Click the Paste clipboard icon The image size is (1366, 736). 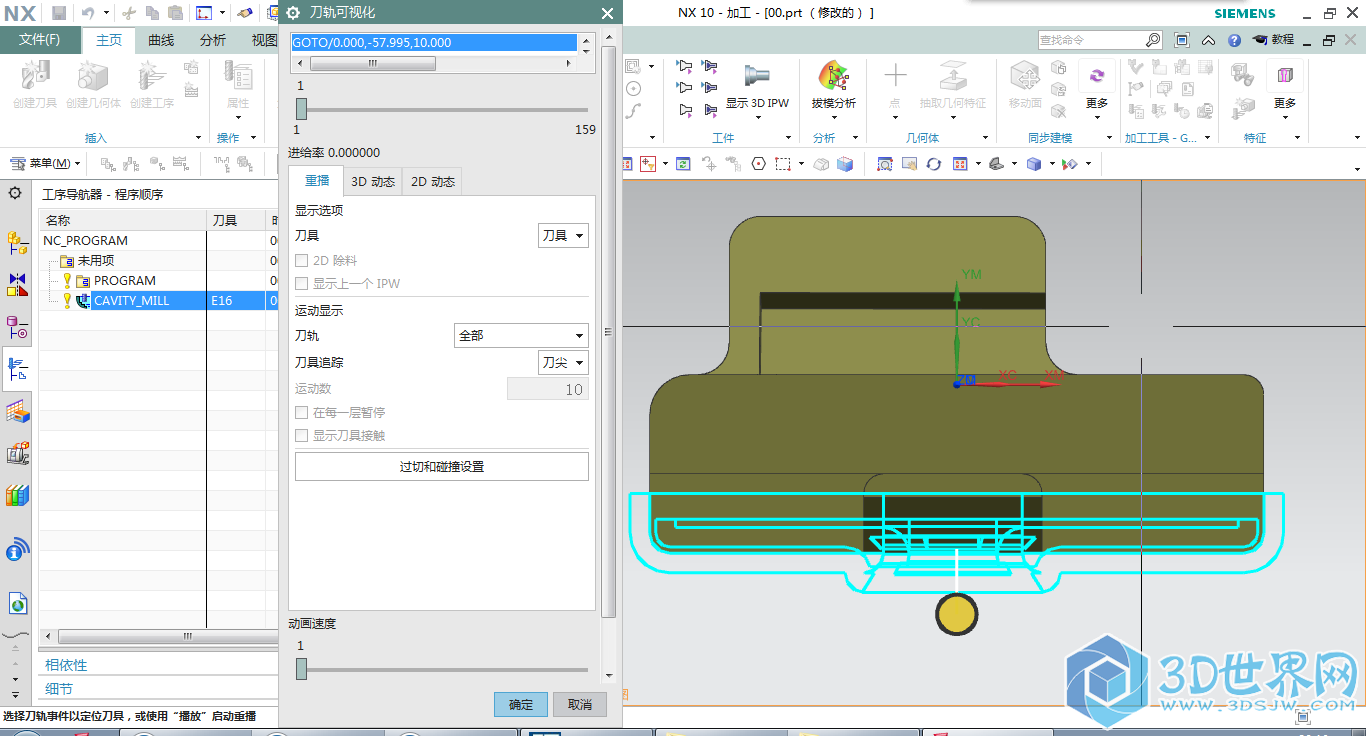175,13
